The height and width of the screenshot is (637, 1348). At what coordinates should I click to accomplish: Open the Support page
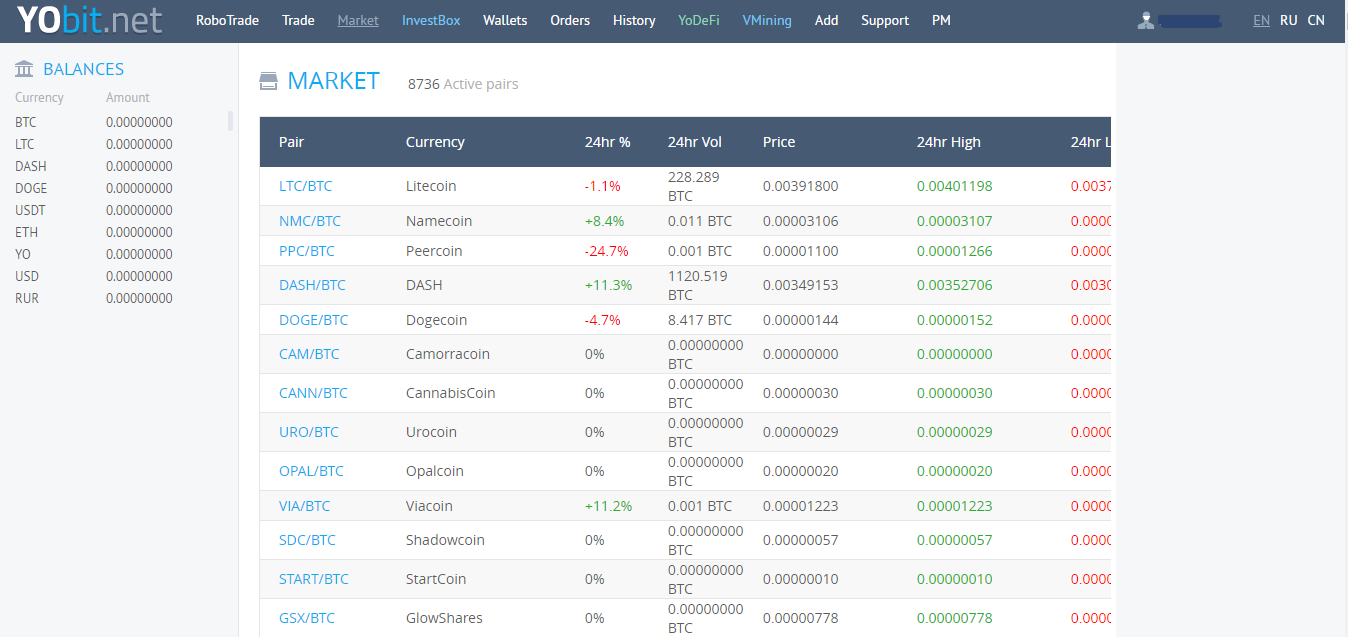(x=885, y=20)
